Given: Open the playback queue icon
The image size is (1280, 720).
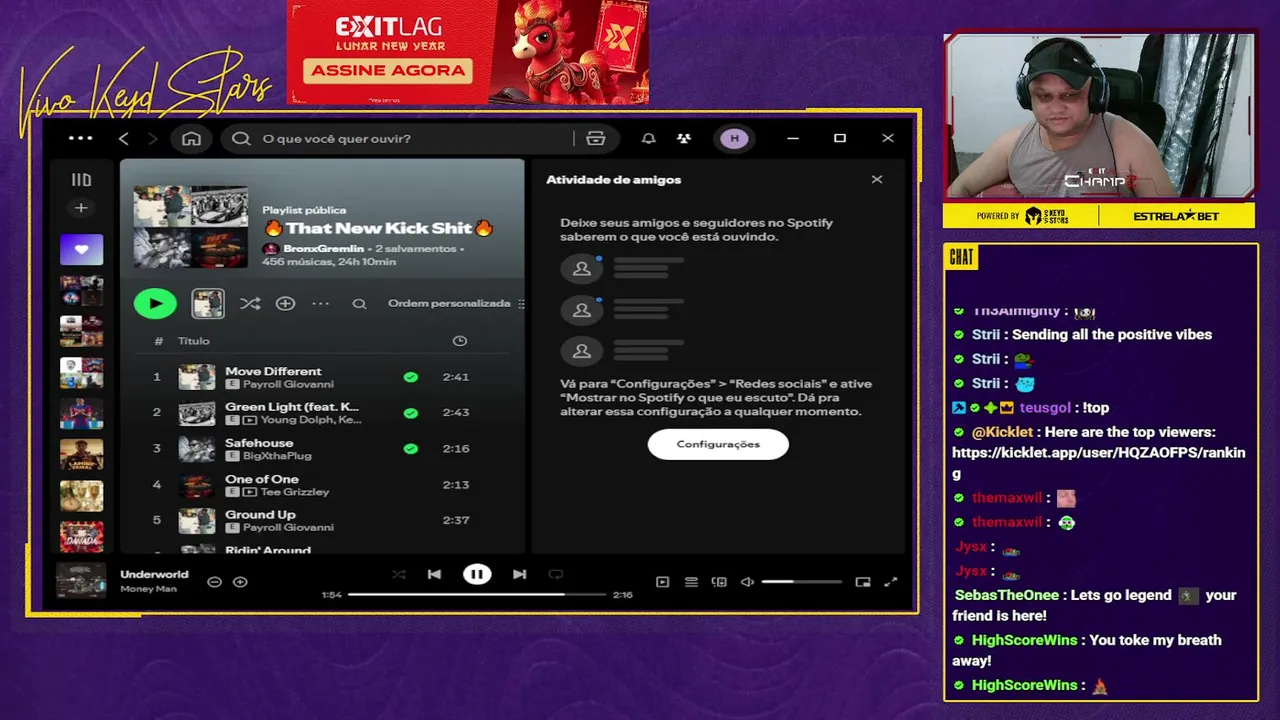Looking at the screenshot, I should (x=691, y=582).
